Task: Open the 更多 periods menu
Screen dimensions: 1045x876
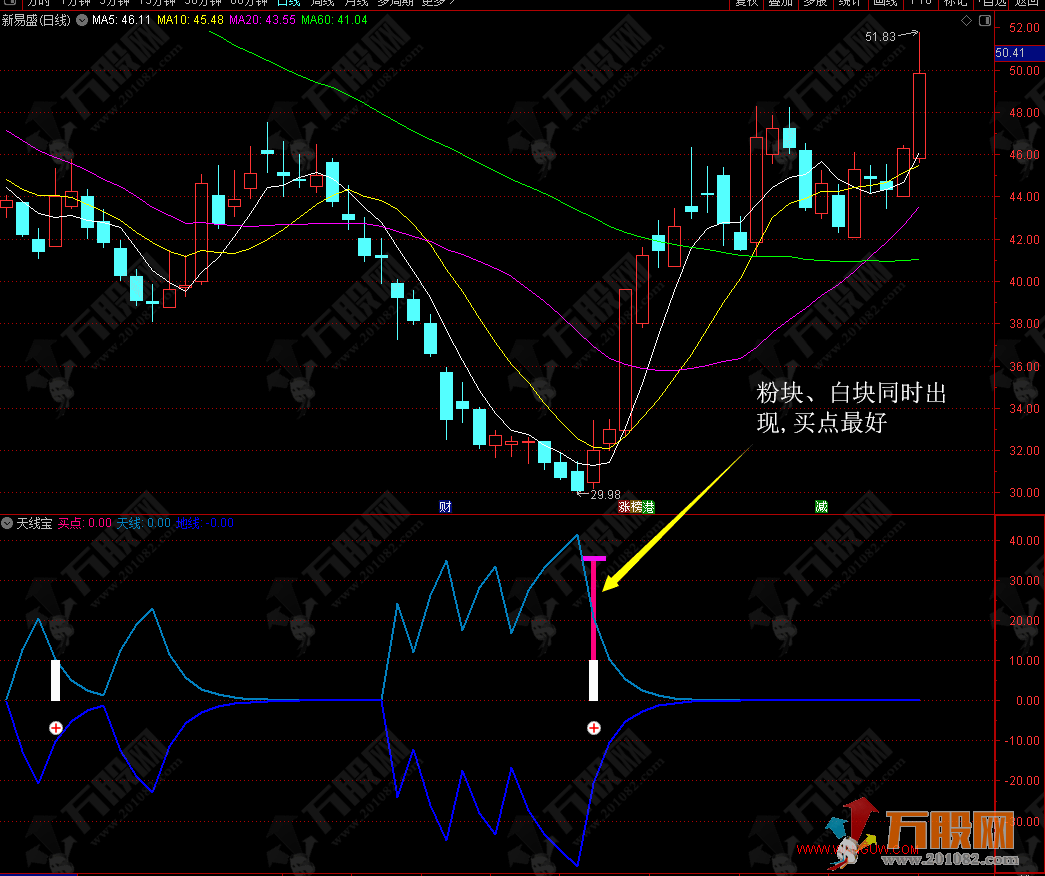Action: click(x=438, y=3)
